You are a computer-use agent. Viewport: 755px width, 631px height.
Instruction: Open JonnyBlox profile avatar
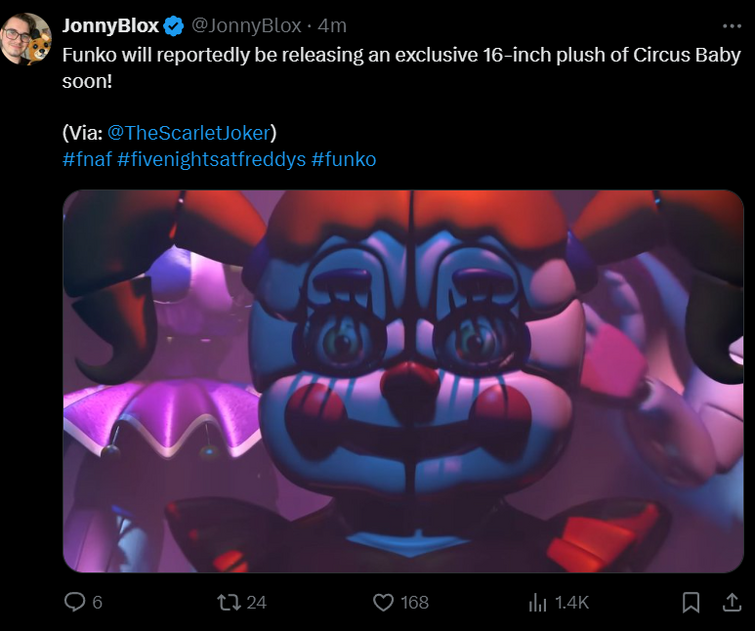(26, 40)
